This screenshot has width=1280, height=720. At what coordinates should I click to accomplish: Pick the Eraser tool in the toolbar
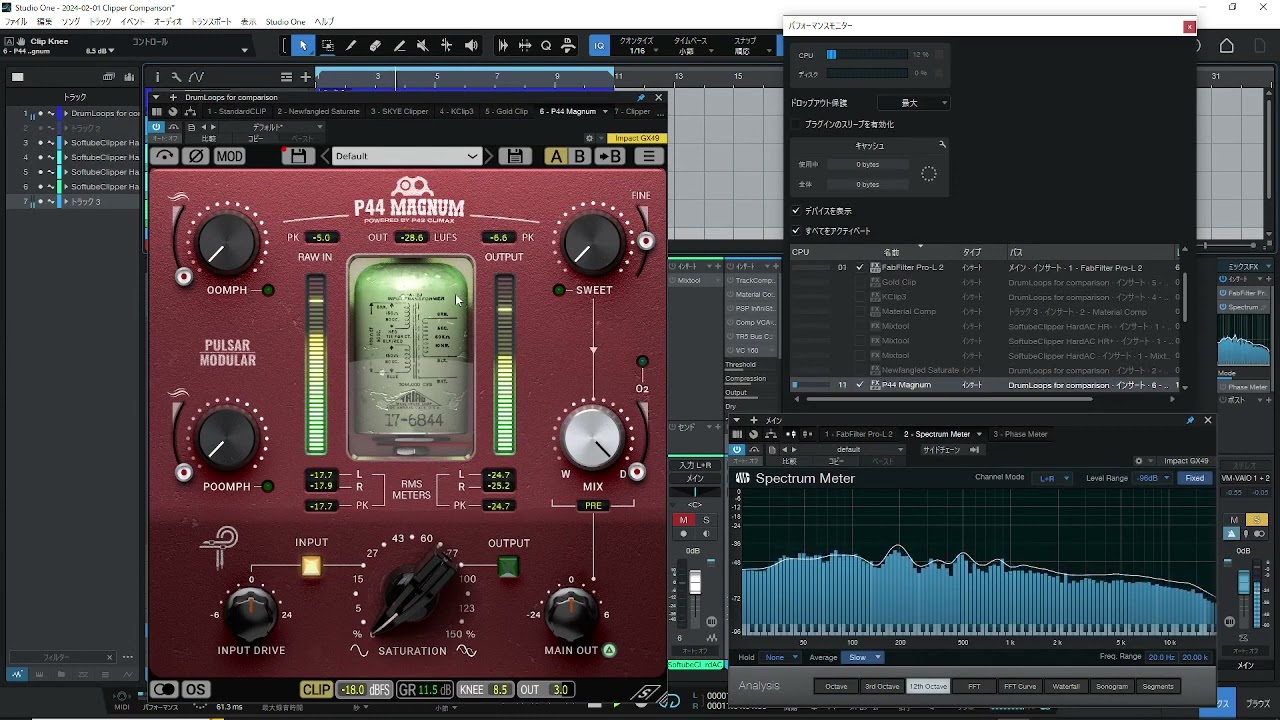point(375,45)
